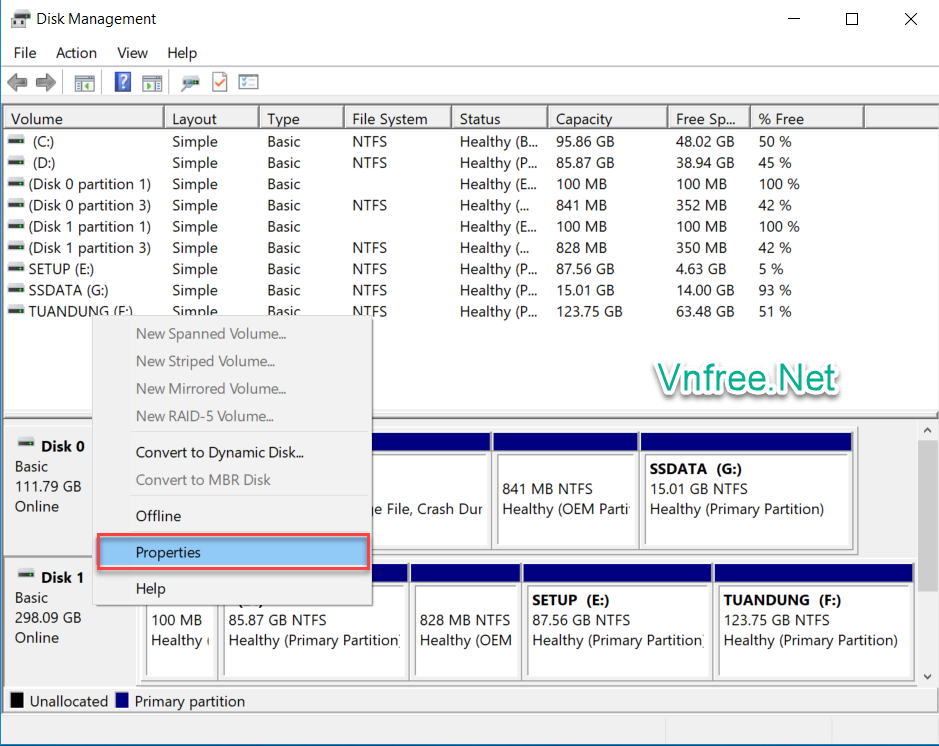Click the Properties checkmark page toolbar icon
This screenshot has width=939, height=746.
[219, 83]
